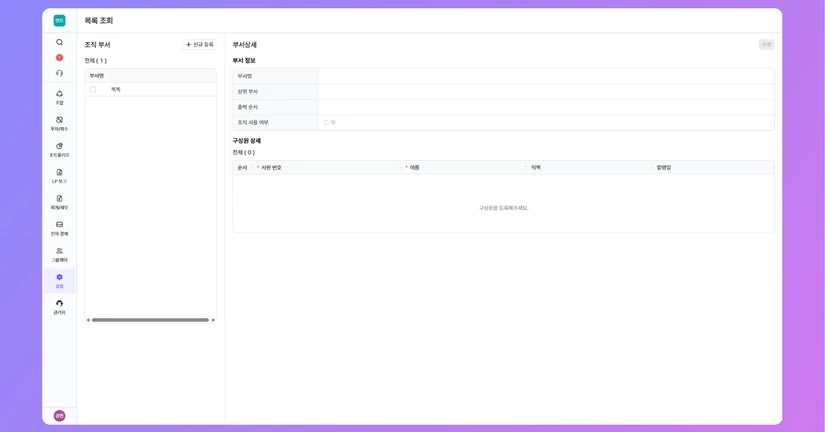Viewport: 825px width, 432px height.
Task: Click the 부서상세 panel title
Action: tap(245, 45)
